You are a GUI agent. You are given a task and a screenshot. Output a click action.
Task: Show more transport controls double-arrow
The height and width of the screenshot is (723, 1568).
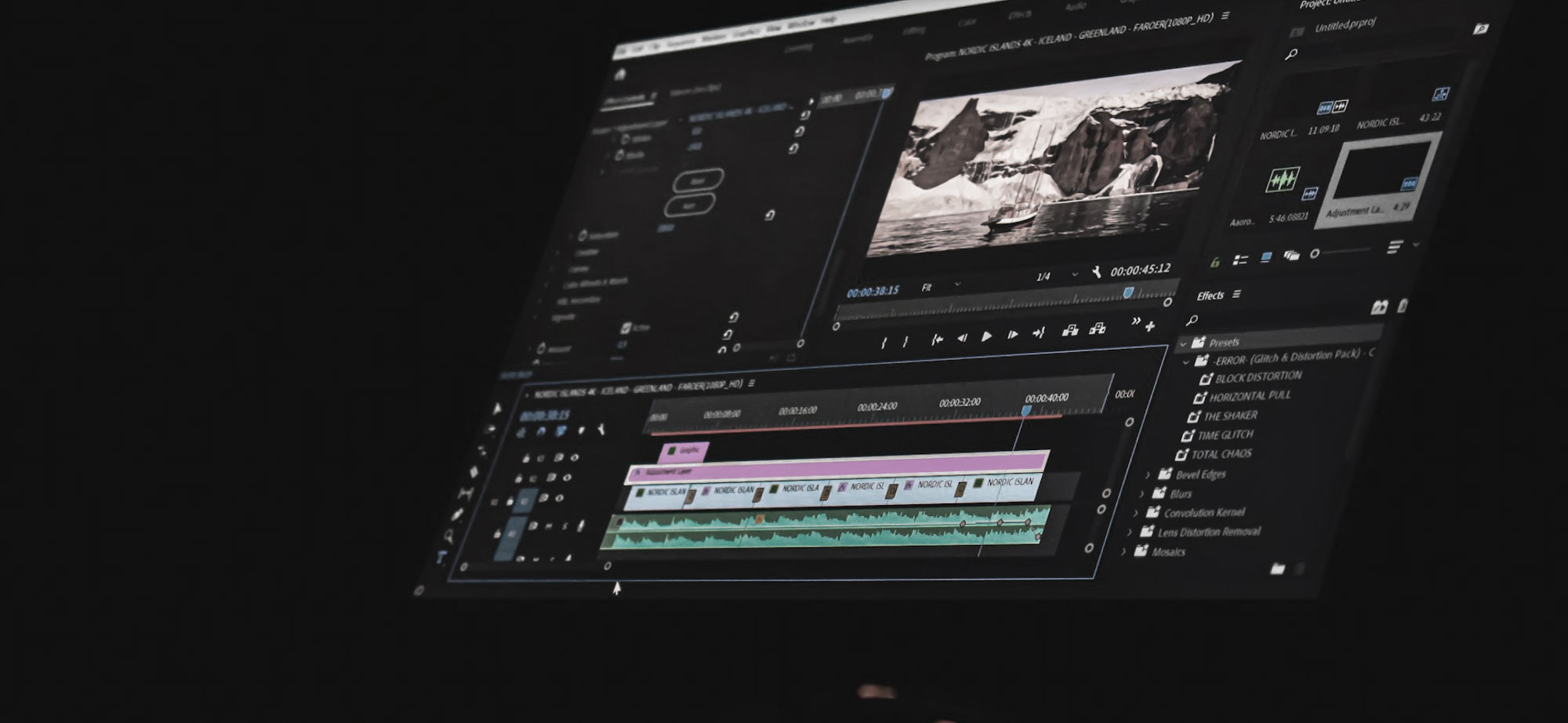(x=1135, y=321)
